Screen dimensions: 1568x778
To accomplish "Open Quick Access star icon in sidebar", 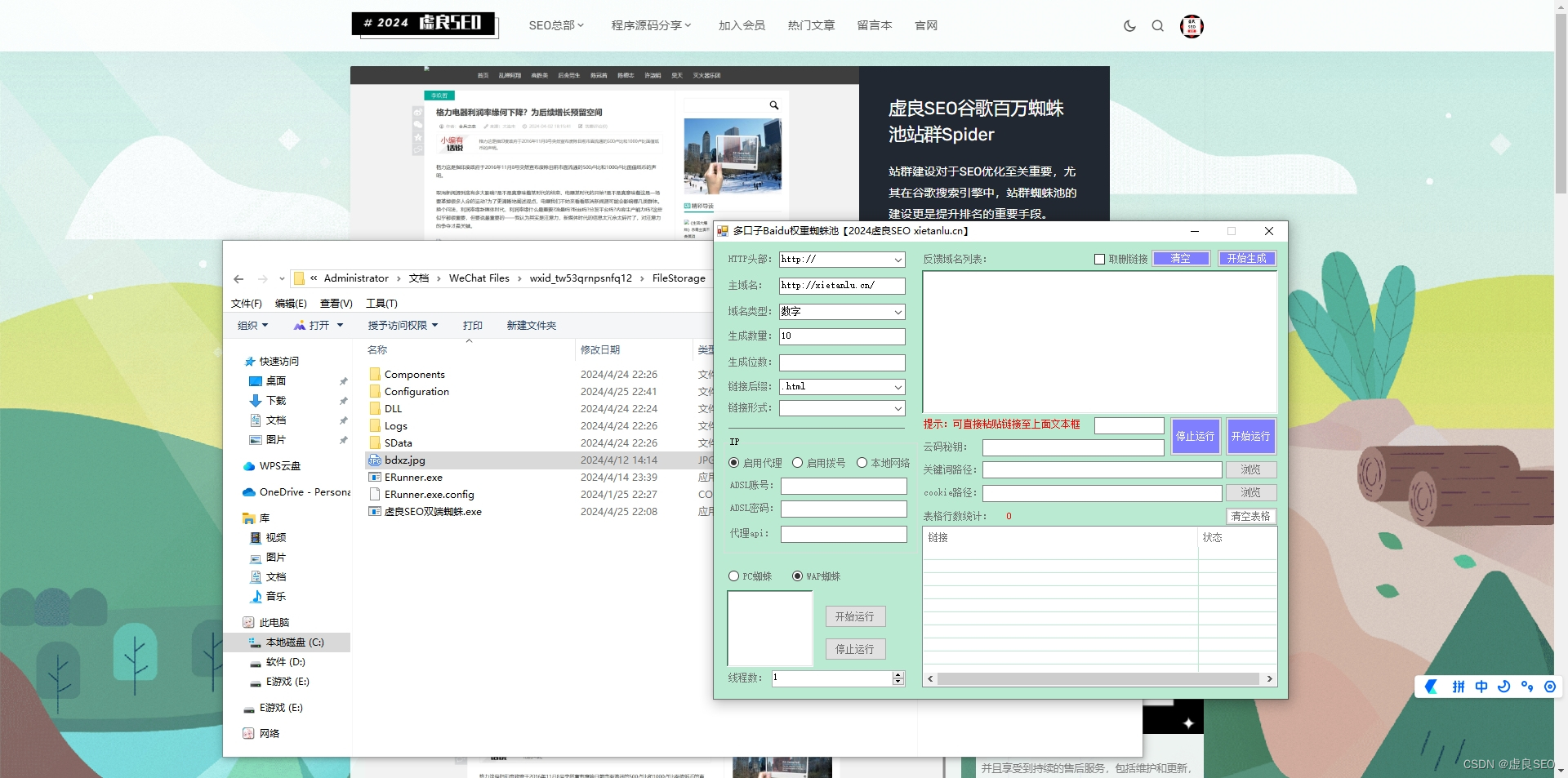I will (250, 361).
